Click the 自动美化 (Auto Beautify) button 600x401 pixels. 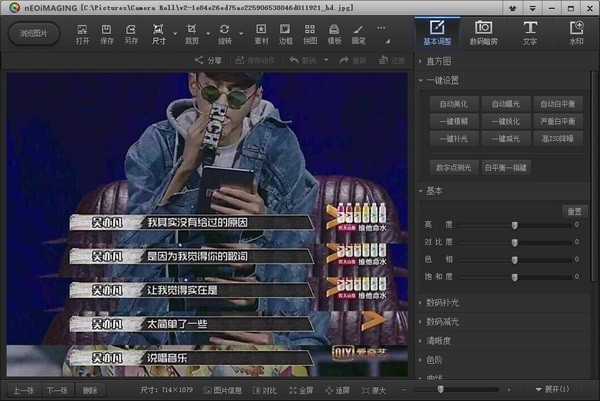pos(453,103)
